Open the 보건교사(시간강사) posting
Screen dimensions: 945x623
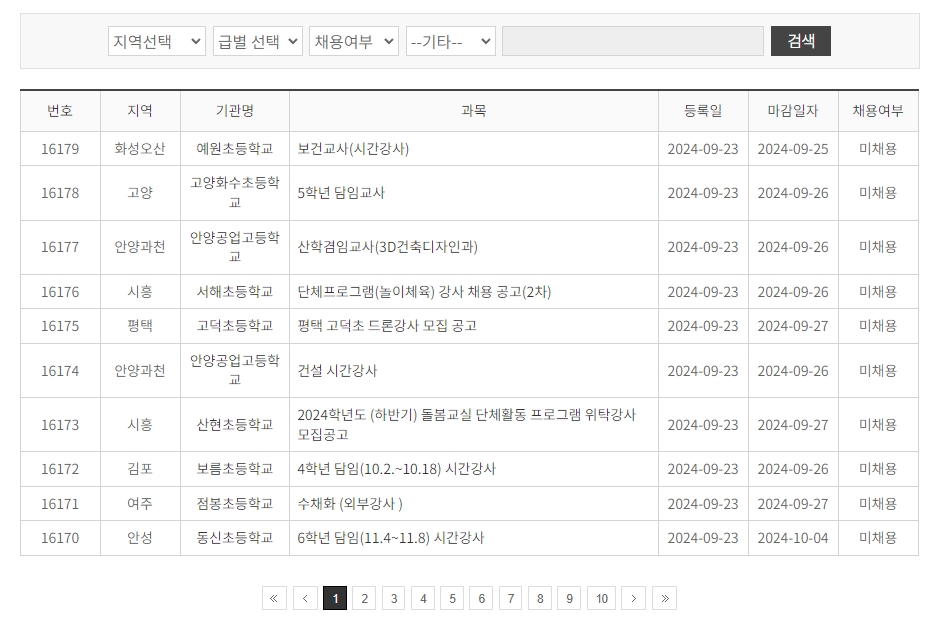coord(353,149)
